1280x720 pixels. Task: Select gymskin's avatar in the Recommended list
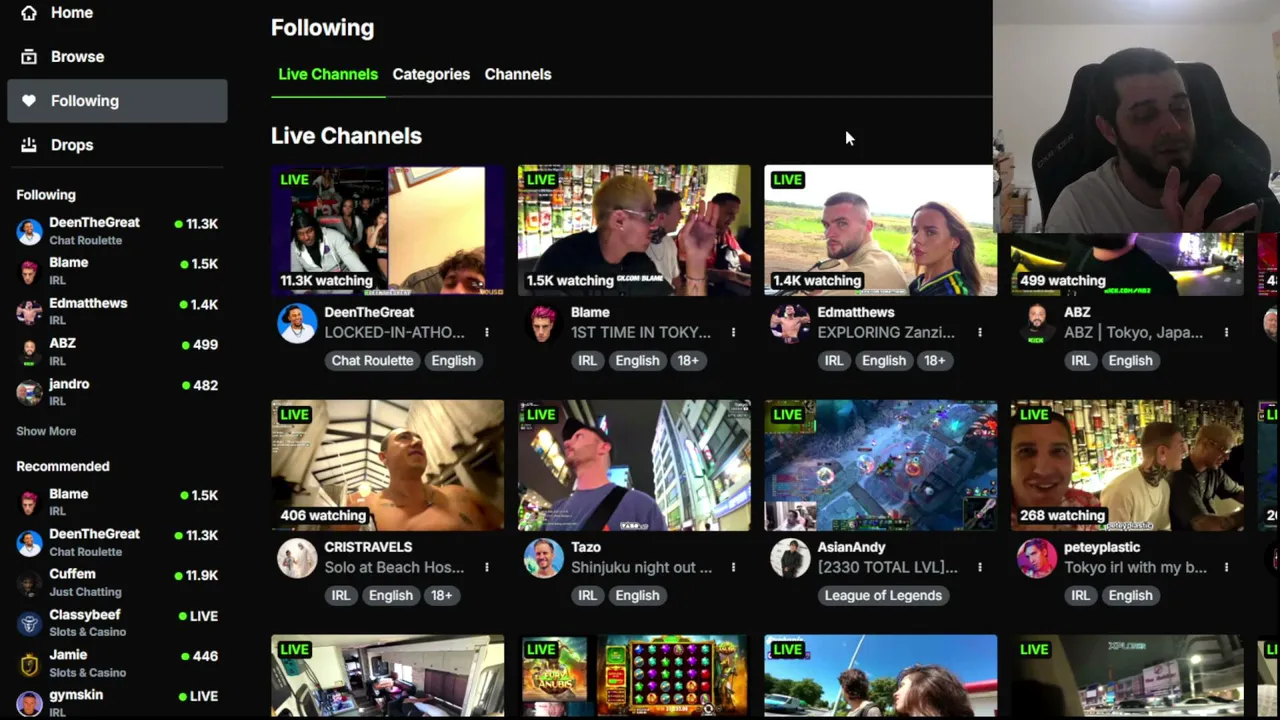[x=29, y=703]
